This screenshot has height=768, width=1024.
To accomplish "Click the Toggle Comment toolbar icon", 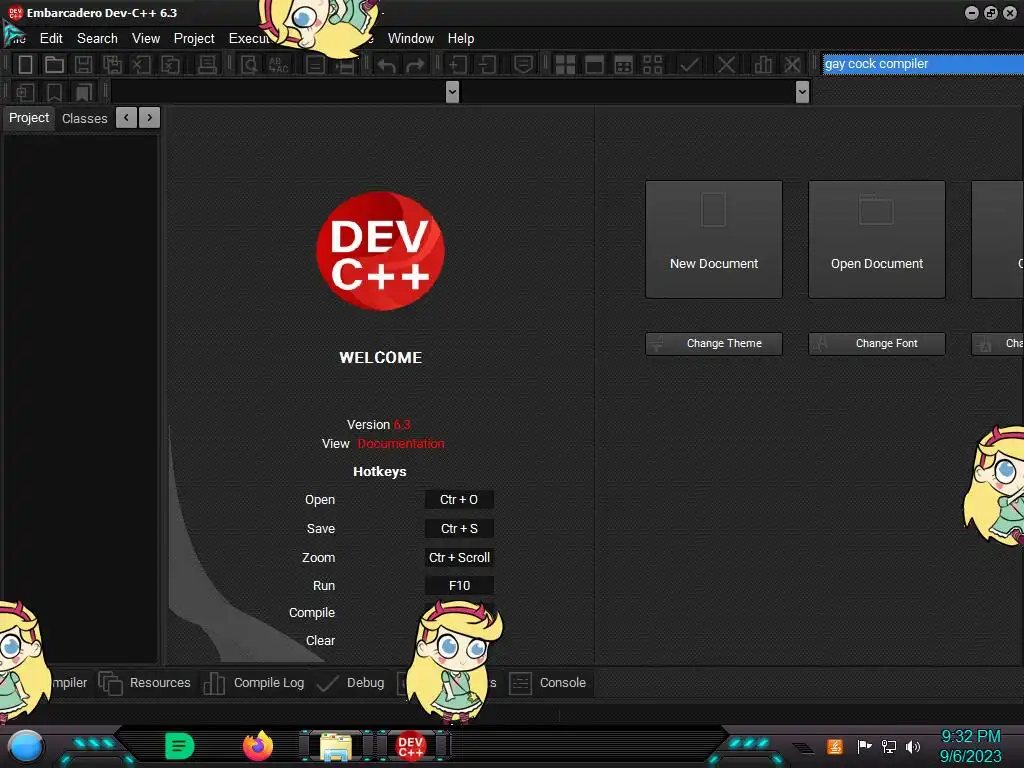I will (x=523, y=64).
